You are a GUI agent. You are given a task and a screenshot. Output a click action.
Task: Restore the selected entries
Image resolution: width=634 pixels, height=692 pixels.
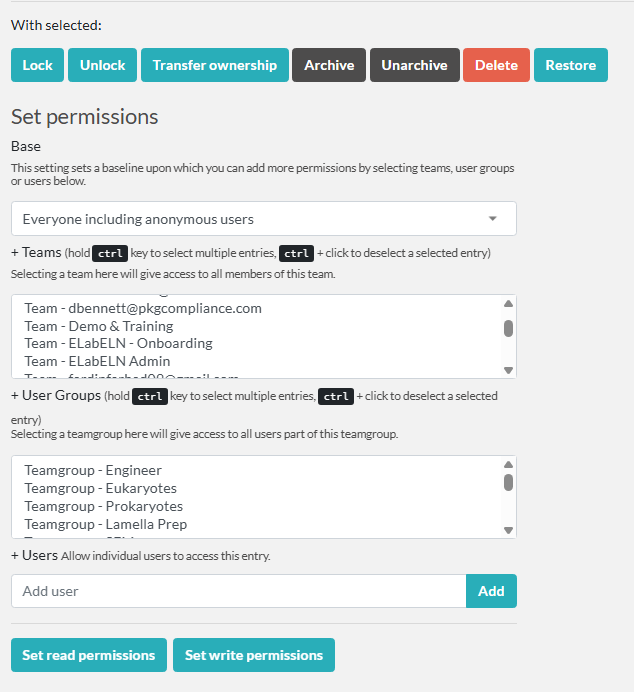570,65
